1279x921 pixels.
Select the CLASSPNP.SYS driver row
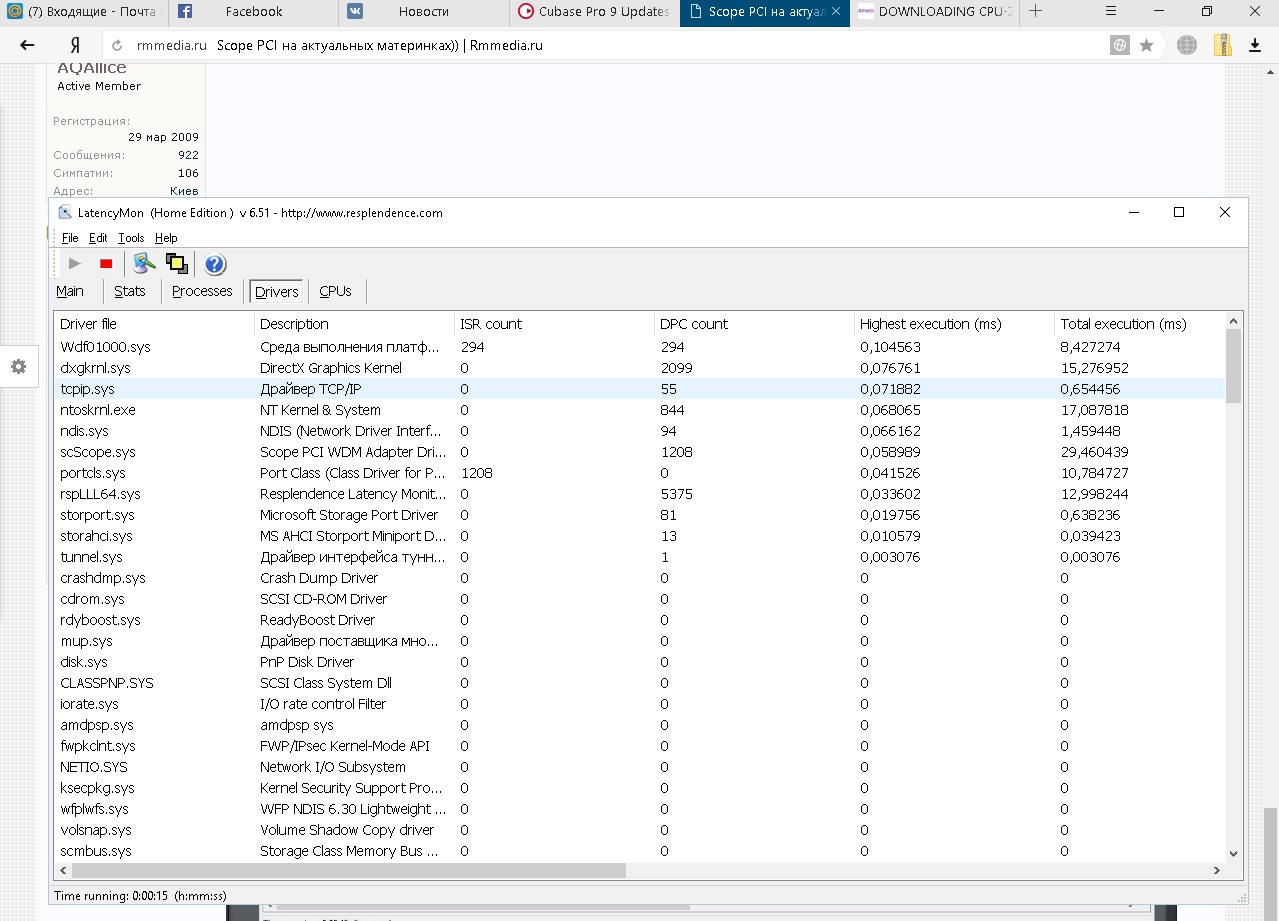pyautogui.click(x=640, y=683)
